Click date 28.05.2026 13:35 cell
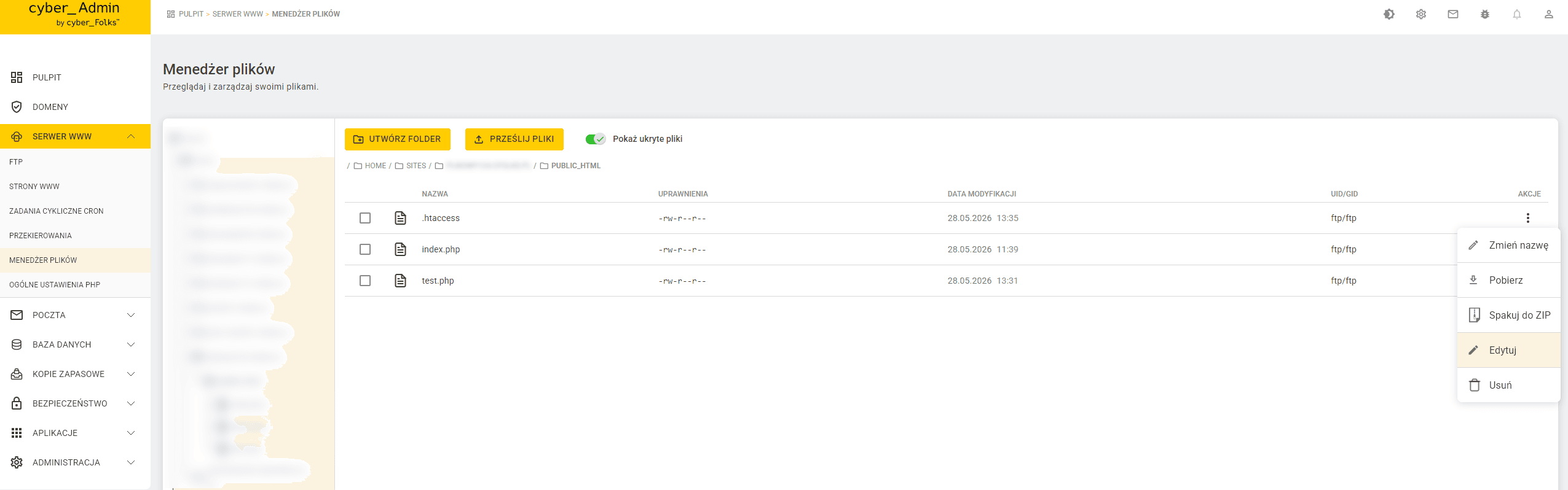 tap(983, 218)
